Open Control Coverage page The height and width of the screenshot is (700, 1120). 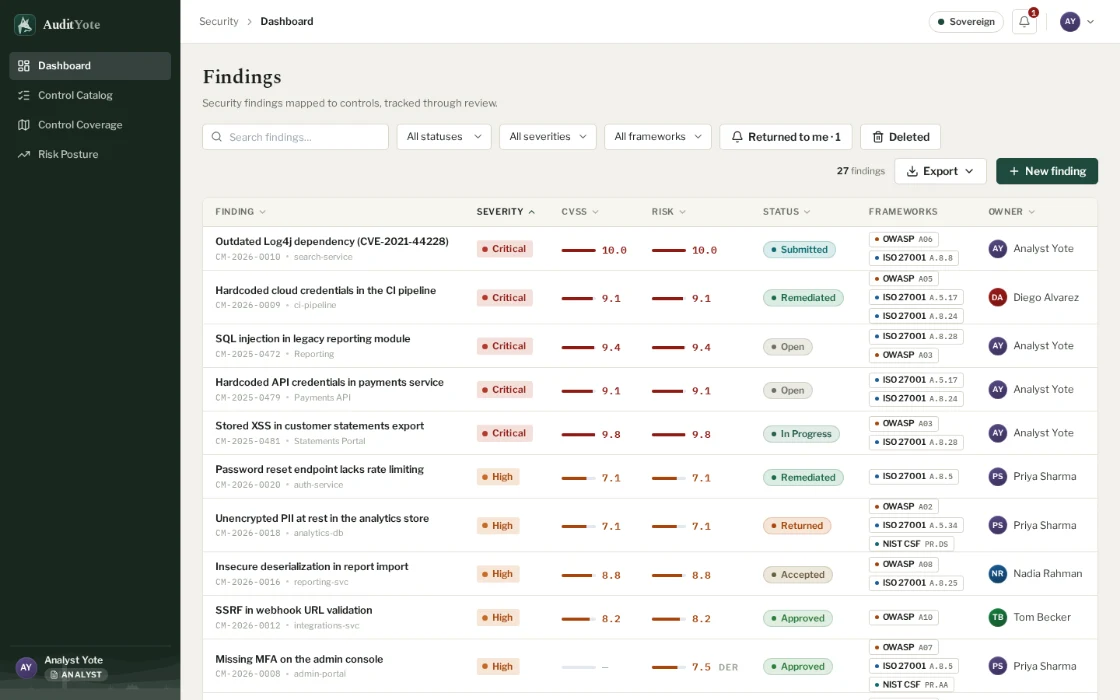point(90,124)
